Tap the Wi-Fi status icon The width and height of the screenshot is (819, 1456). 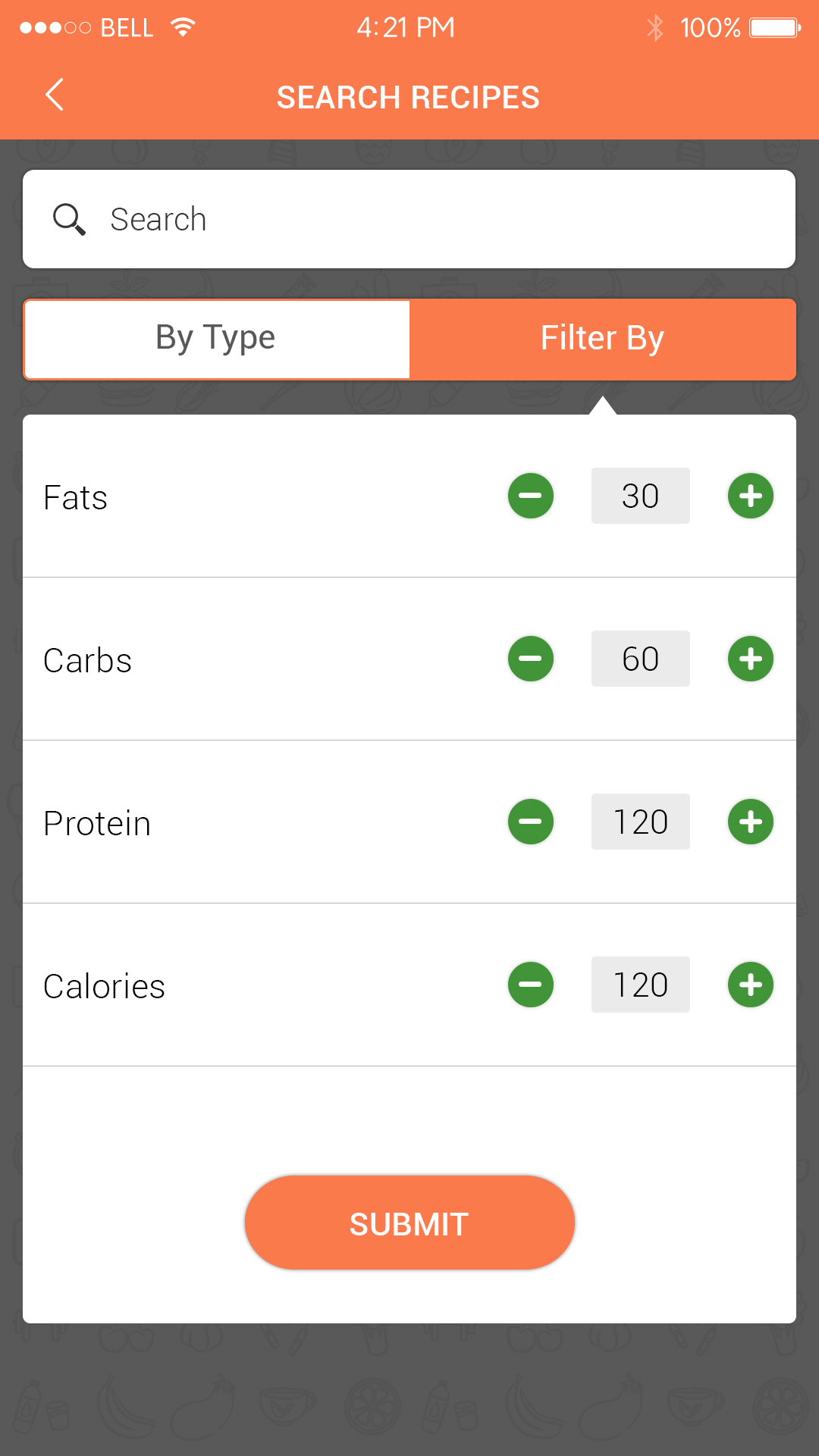pos(183,28)
